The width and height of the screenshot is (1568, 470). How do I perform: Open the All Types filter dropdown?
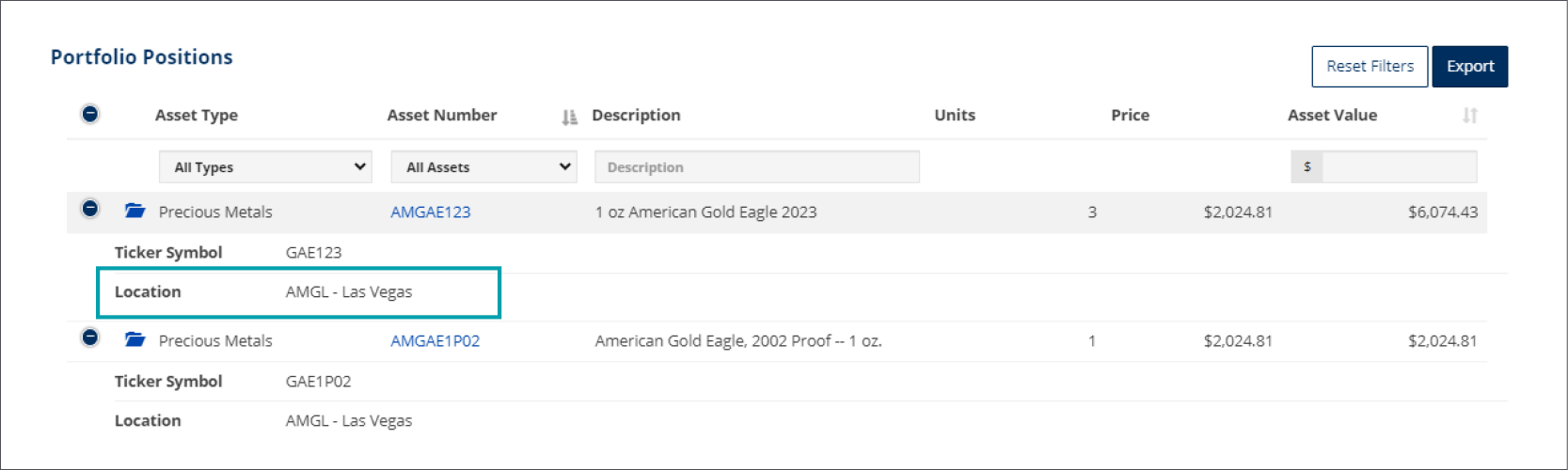(265, 167)
